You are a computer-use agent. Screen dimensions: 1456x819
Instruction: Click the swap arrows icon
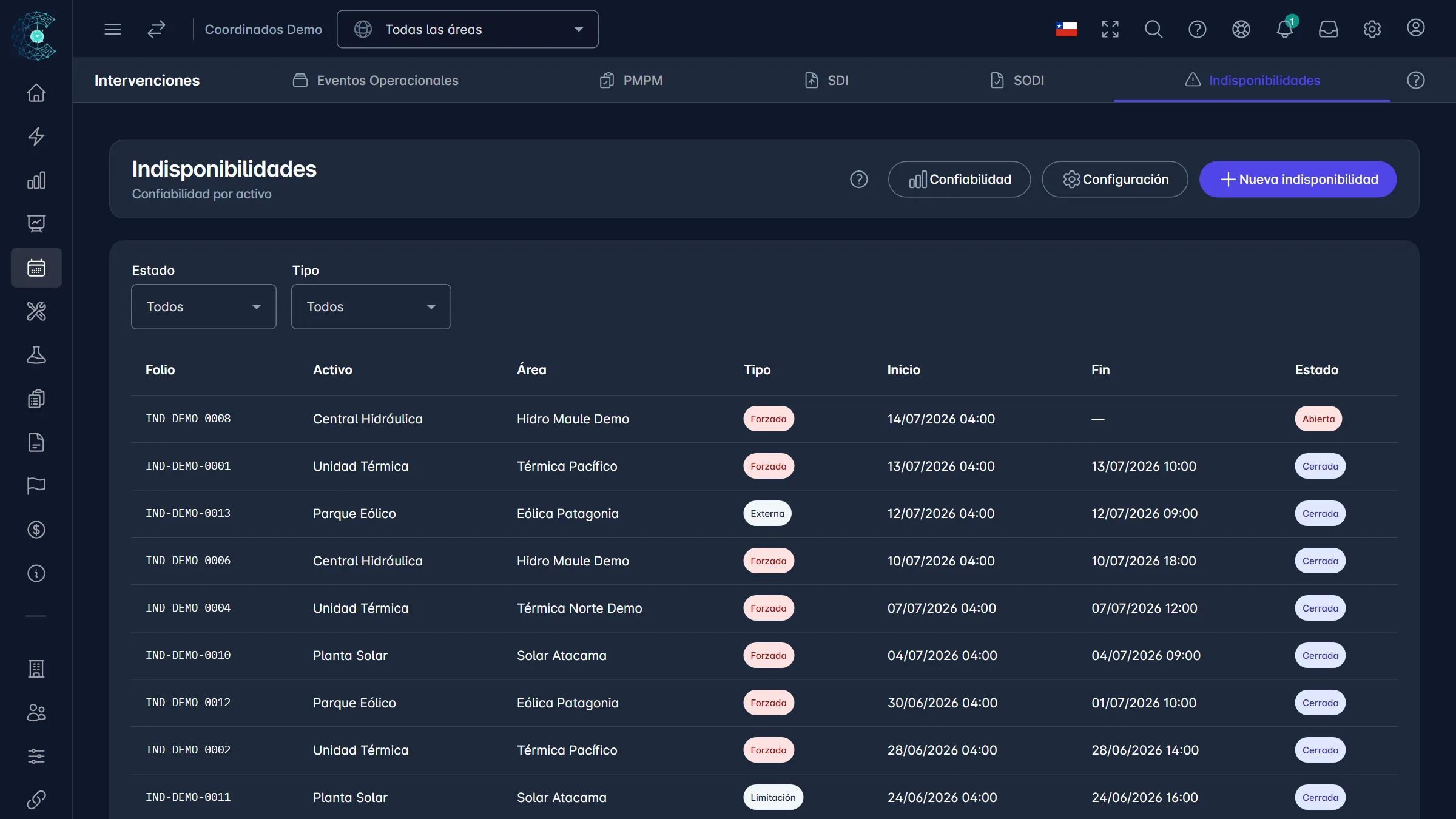pos(157,29)
